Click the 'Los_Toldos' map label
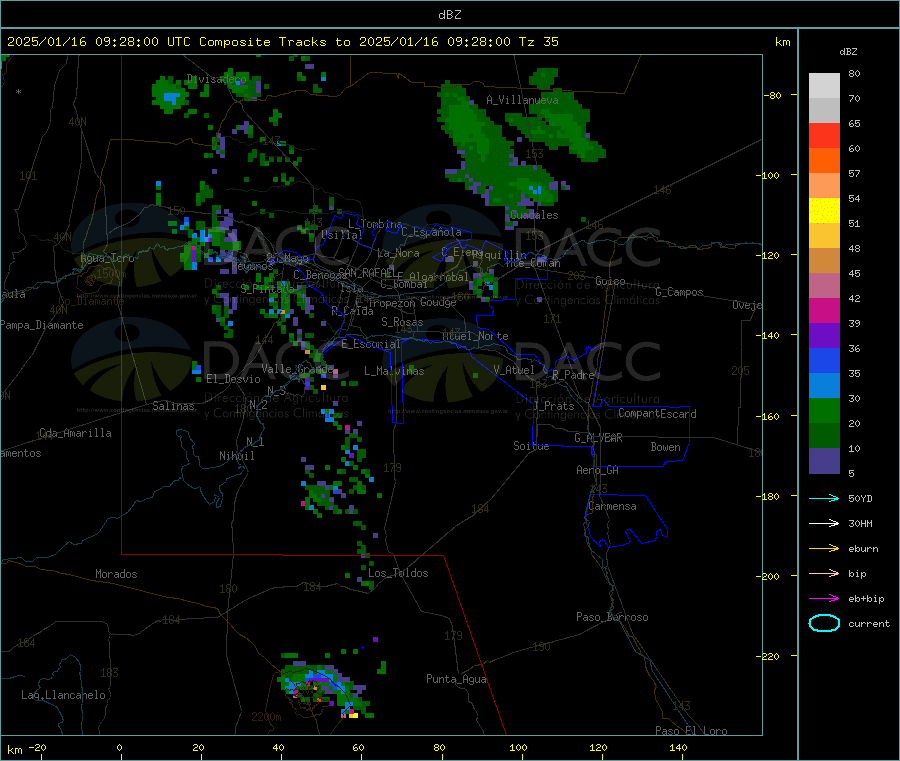Image resolution: width=900 pixels, height=761 pixels. pyautogui.click(x=398, y=573)
